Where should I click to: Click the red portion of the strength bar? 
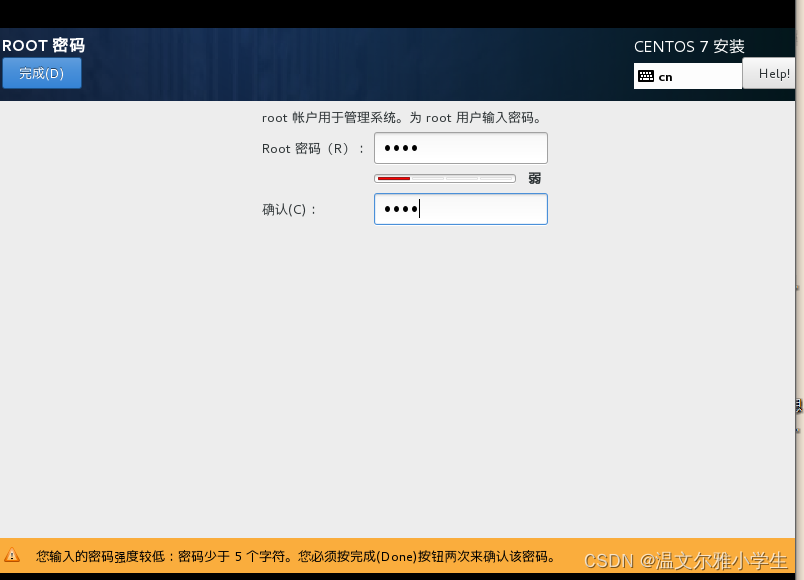pos(395,177)
